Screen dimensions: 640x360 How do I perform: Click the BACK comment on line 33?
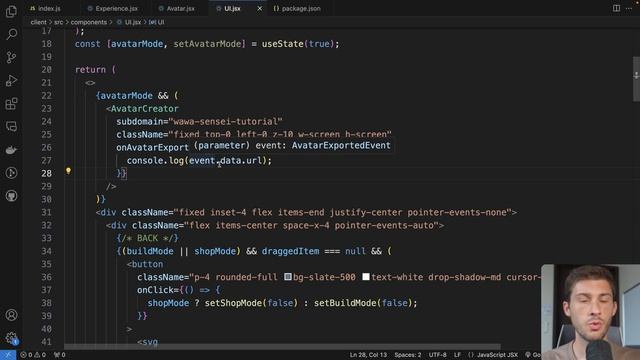tap(147, 238)
